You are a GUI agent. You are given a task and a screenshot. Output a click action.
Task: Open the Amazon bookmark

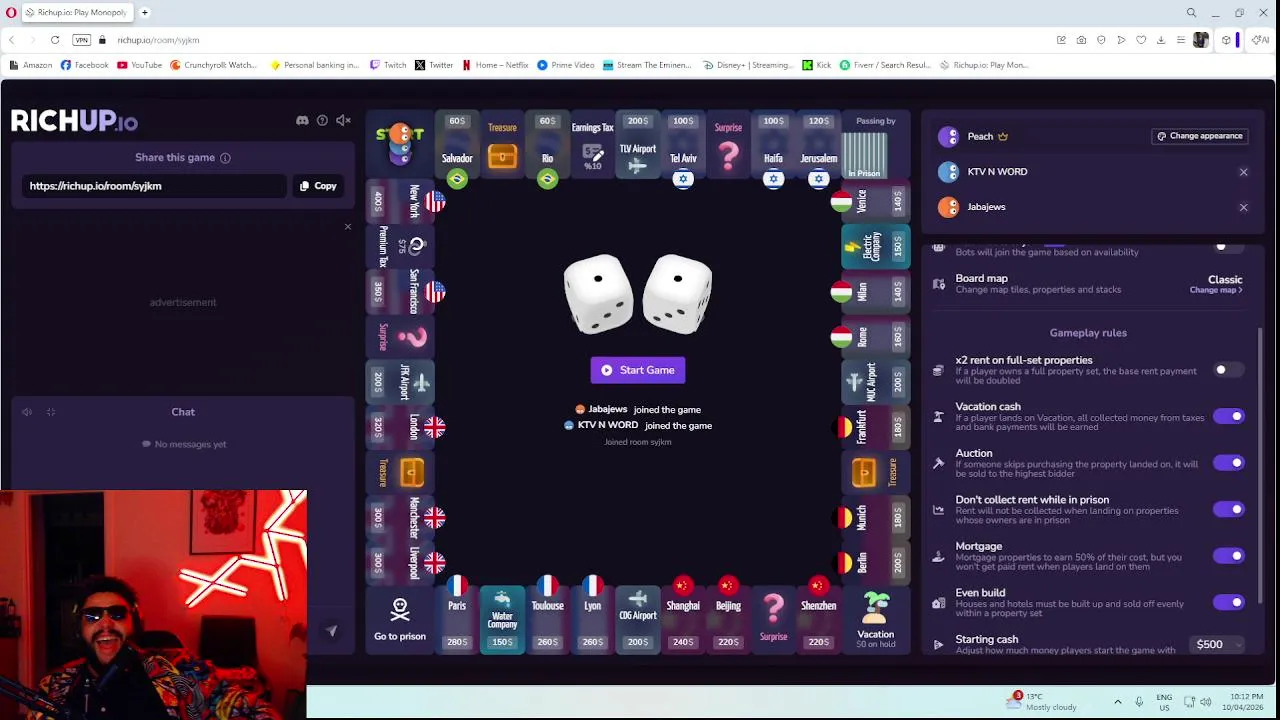(30, 65)
